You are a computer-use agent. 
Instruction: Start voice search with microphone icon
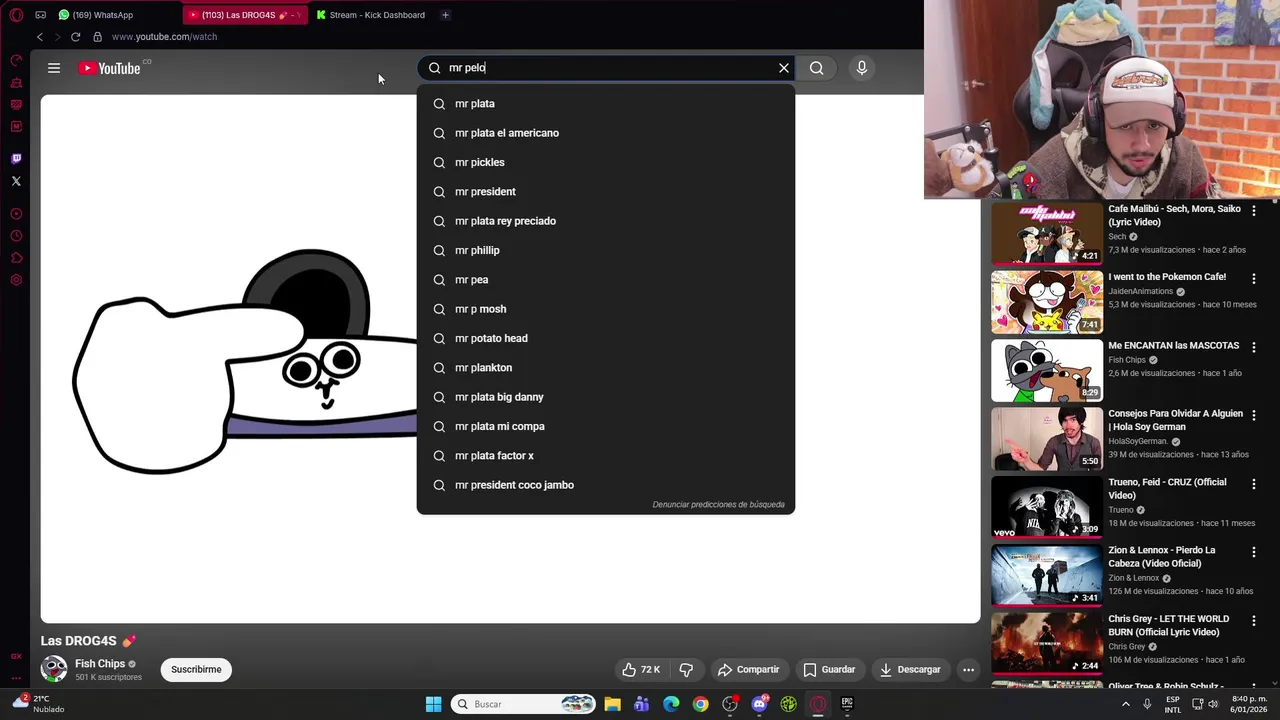(862, 68)
